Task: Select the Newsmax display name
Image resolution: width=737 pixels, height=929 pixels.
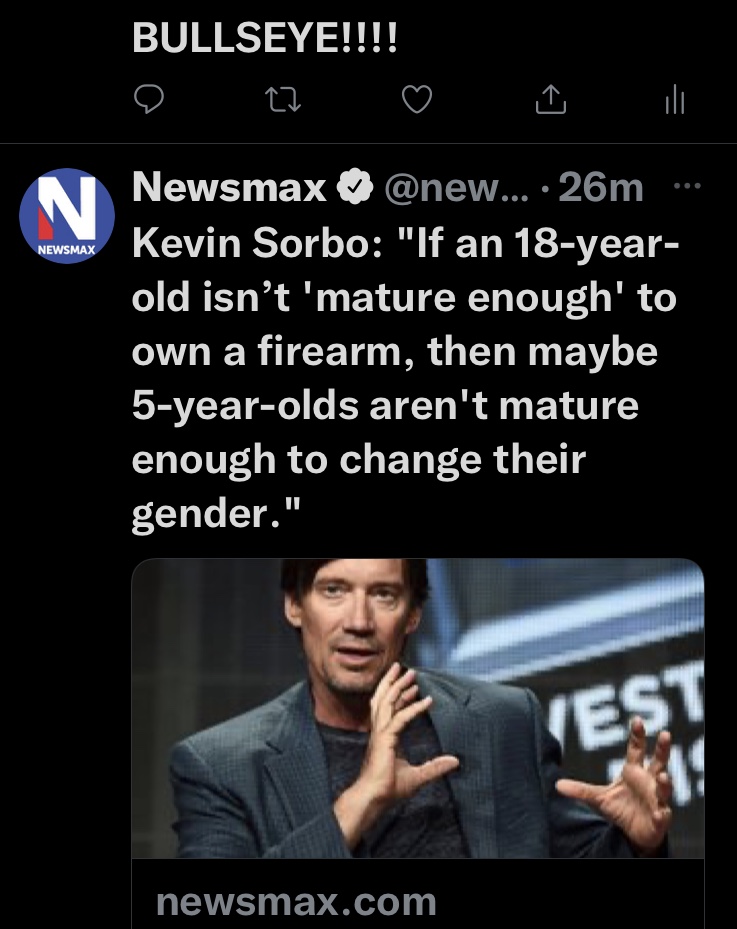Action: click(229, 187)
